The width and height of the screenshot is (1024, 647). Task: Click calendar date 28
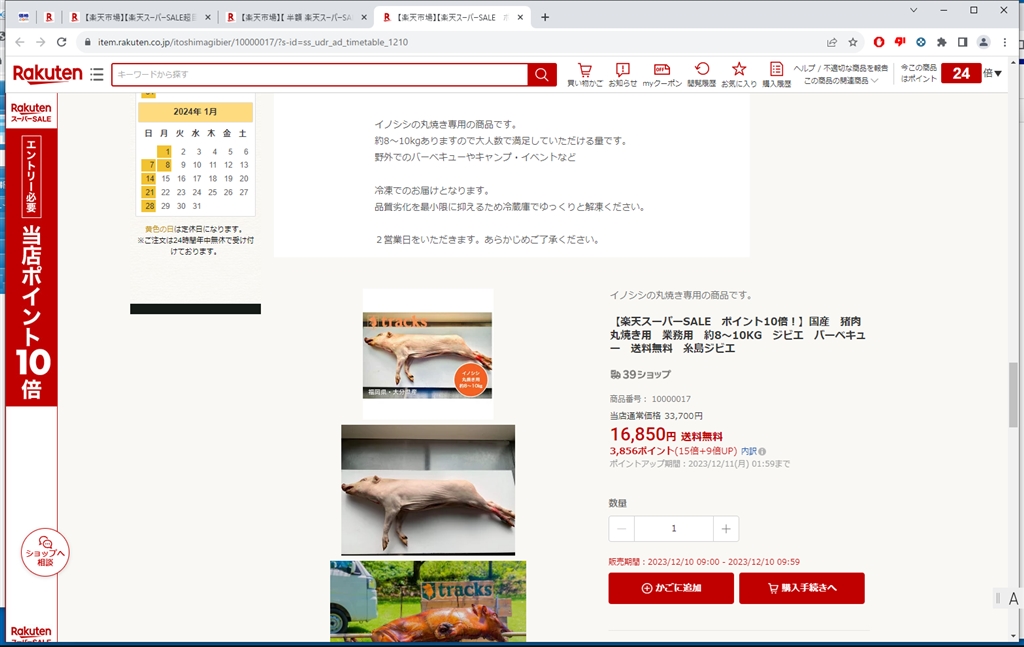click(x=150, y=206)
